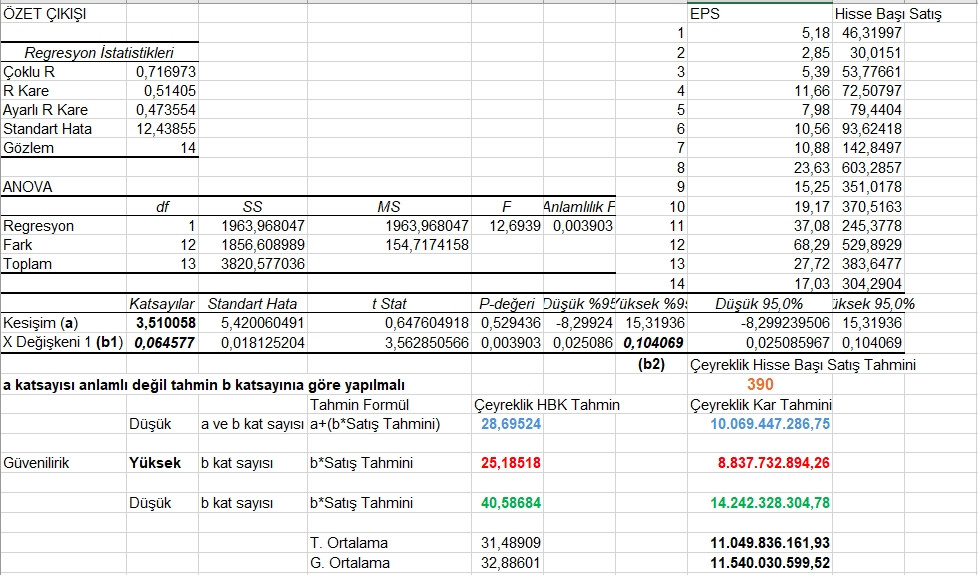This screenshot has width=978, height=575.
Task: Select bold total 11.540.030.599,52
Action: click(770, 563)
